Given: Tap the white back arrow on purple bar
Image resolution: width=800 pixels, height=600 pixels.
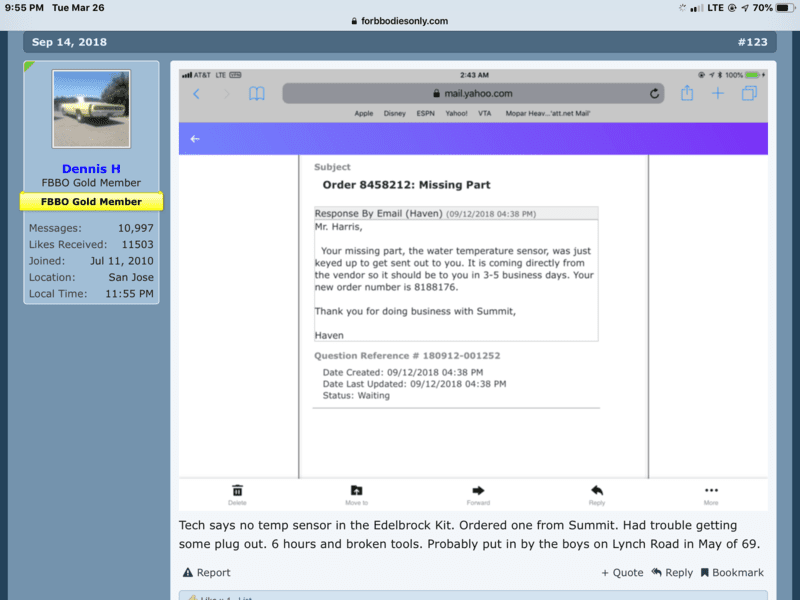Looking at the screenshot, I should coord(195,139).
